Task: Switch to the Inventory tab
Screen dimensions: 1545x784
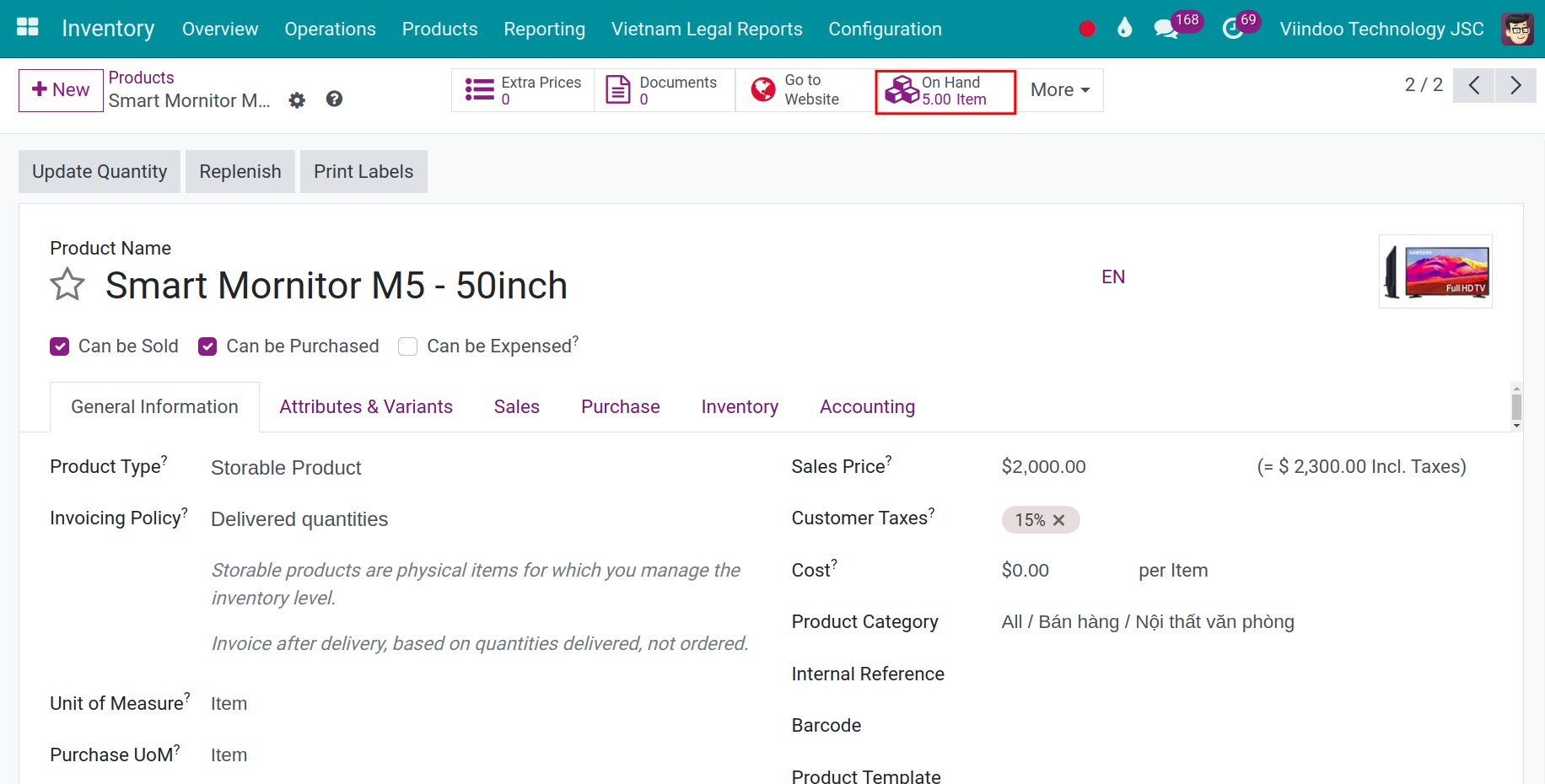Action: point(740,407)
